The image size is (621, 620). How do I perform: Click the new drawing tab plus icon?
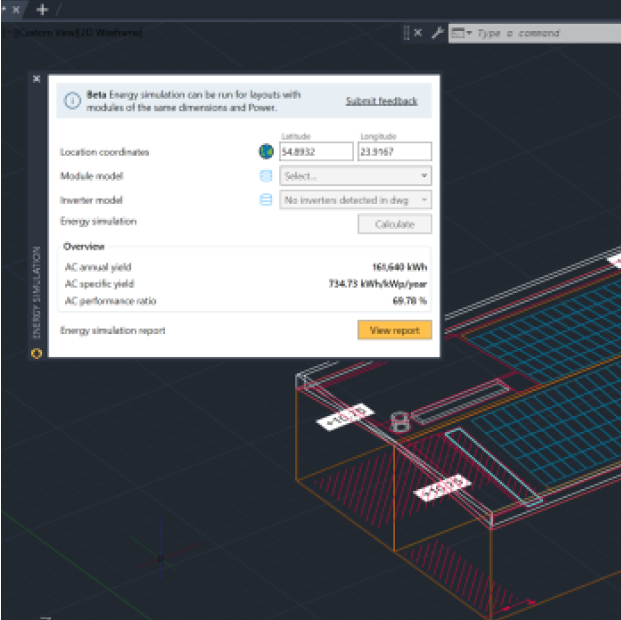pos(42,9)
